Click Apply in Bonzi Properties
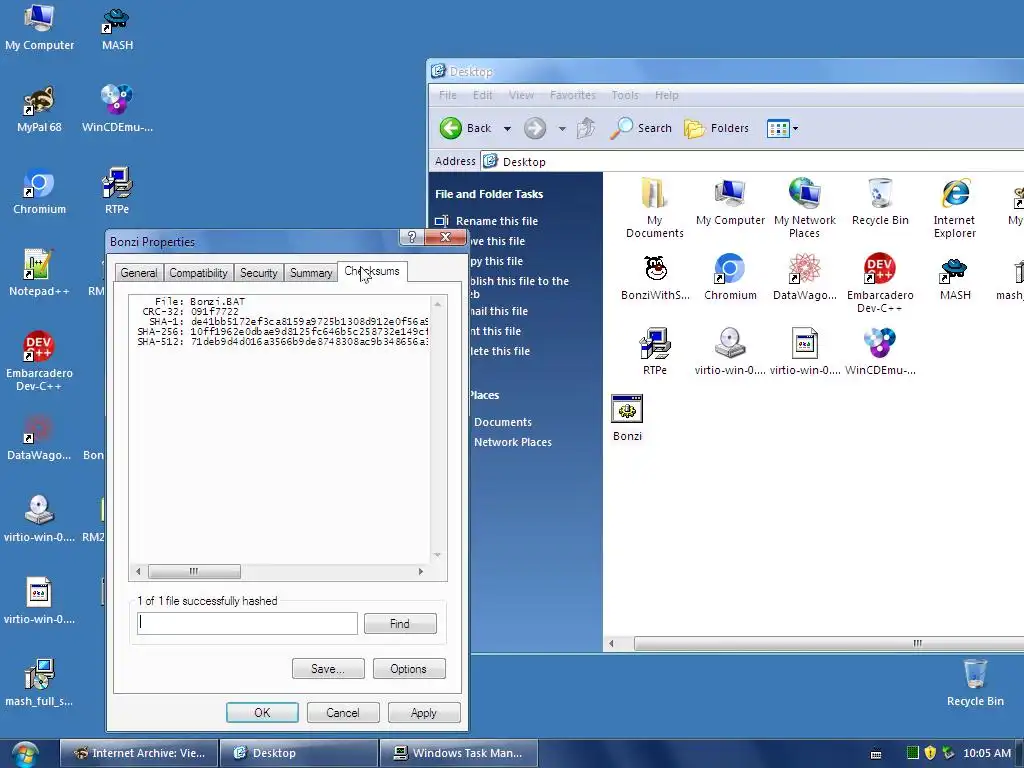The width and height of the screenshot is (1024, 768). click(424, 712)
